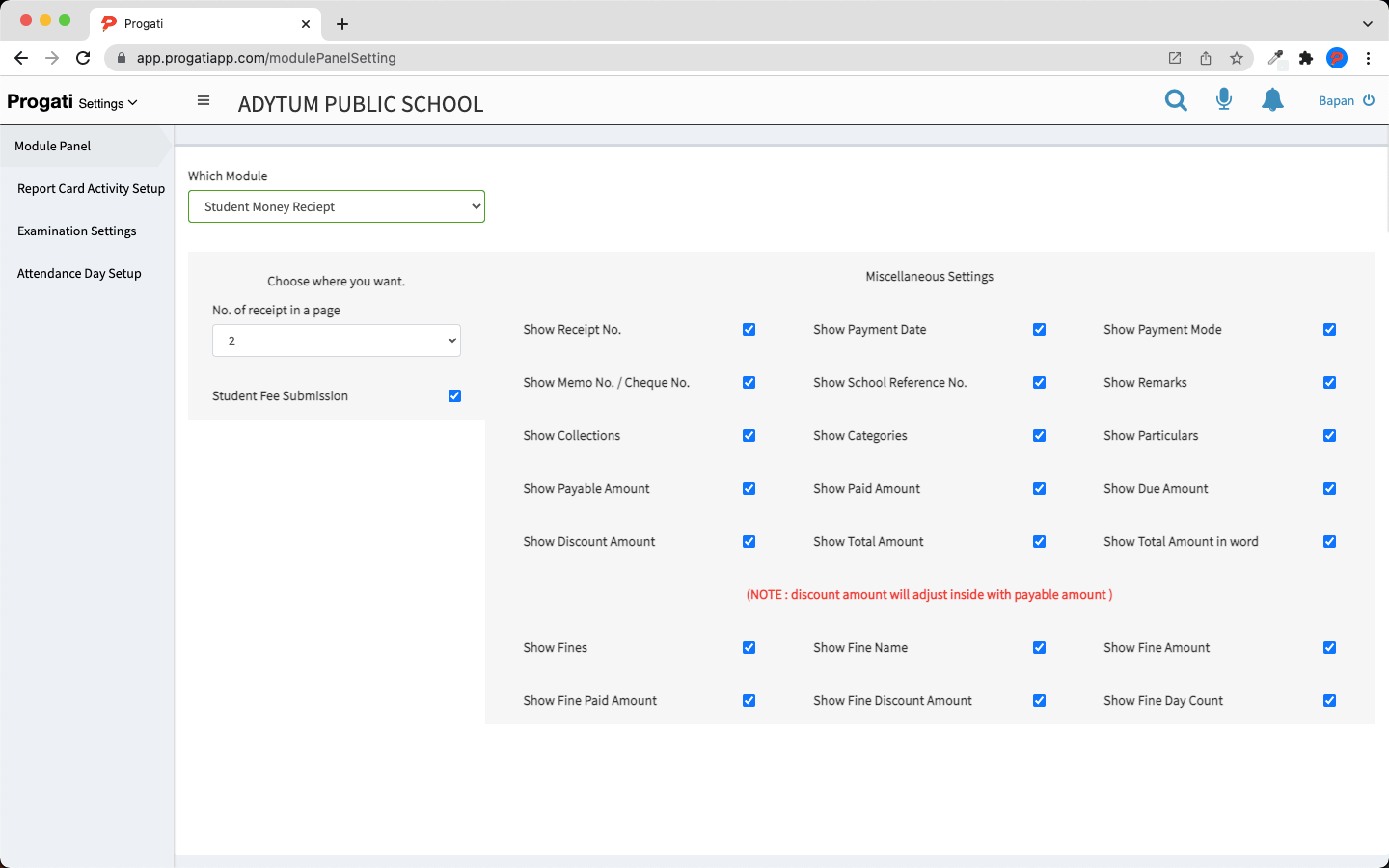Click the eyedropper extension icon
This screenshot has height=868, width=1389.
[x=1275, y=58]
